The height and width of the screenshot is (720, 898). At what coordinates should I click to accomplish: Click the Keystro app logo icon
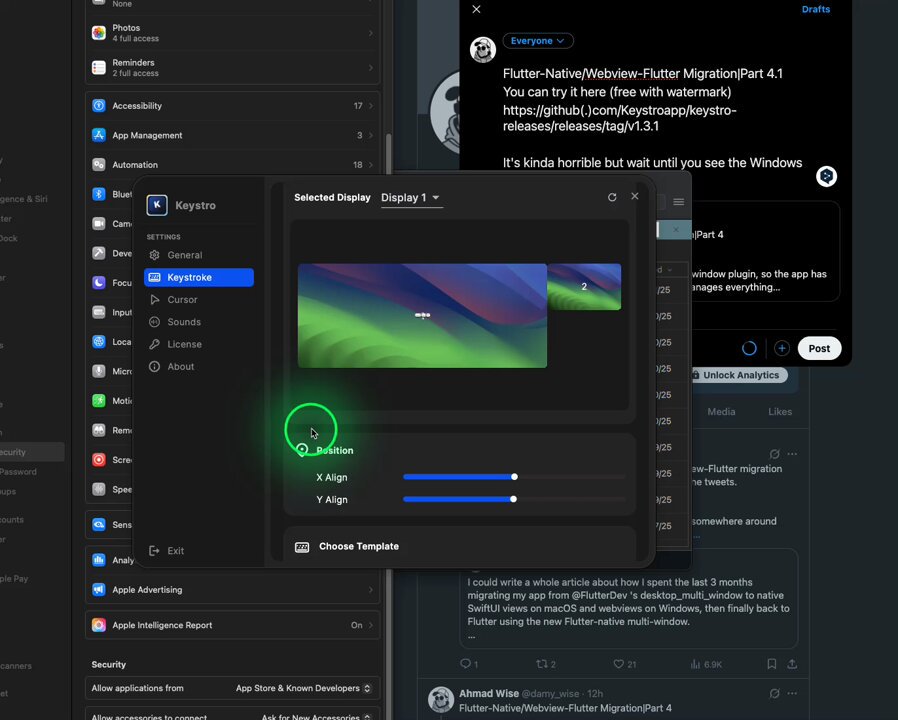tap(157, 205)
